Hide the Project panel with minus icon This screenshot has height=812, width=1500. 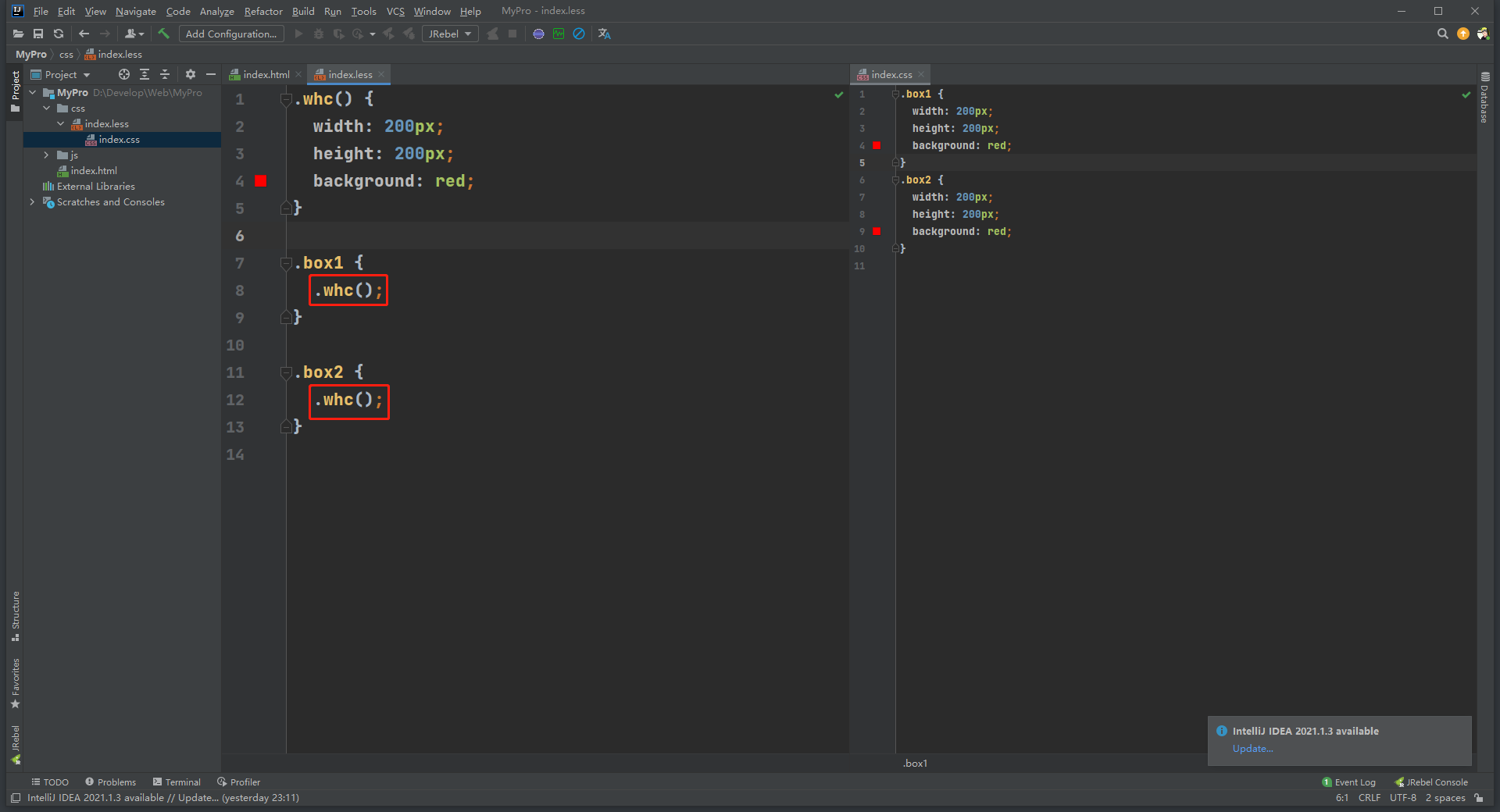pos(210,74)
